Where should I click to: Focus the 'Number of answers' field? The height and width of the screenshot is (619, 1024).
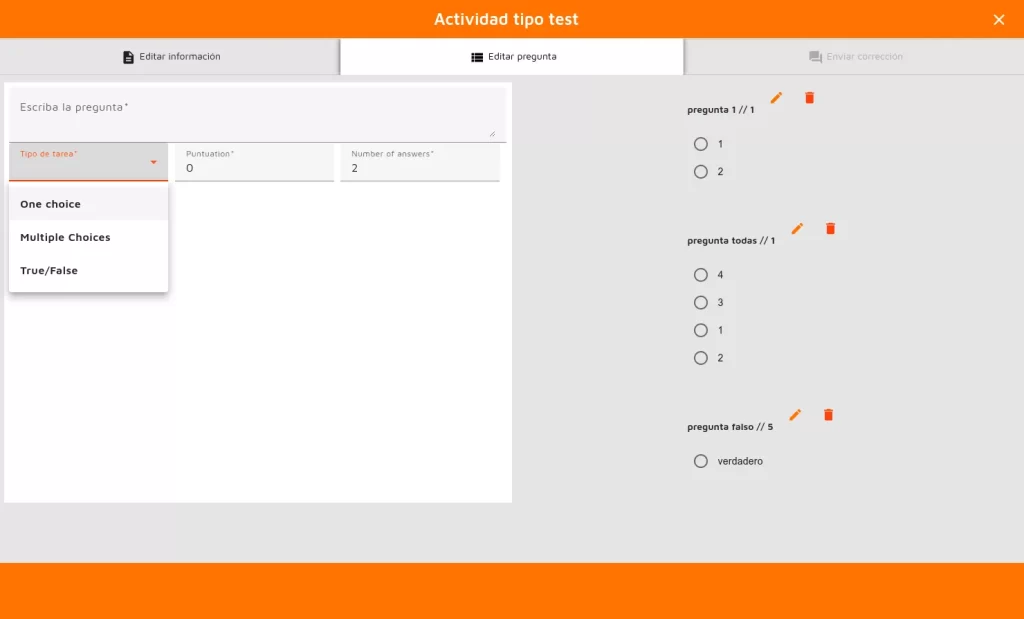(419, 168)
